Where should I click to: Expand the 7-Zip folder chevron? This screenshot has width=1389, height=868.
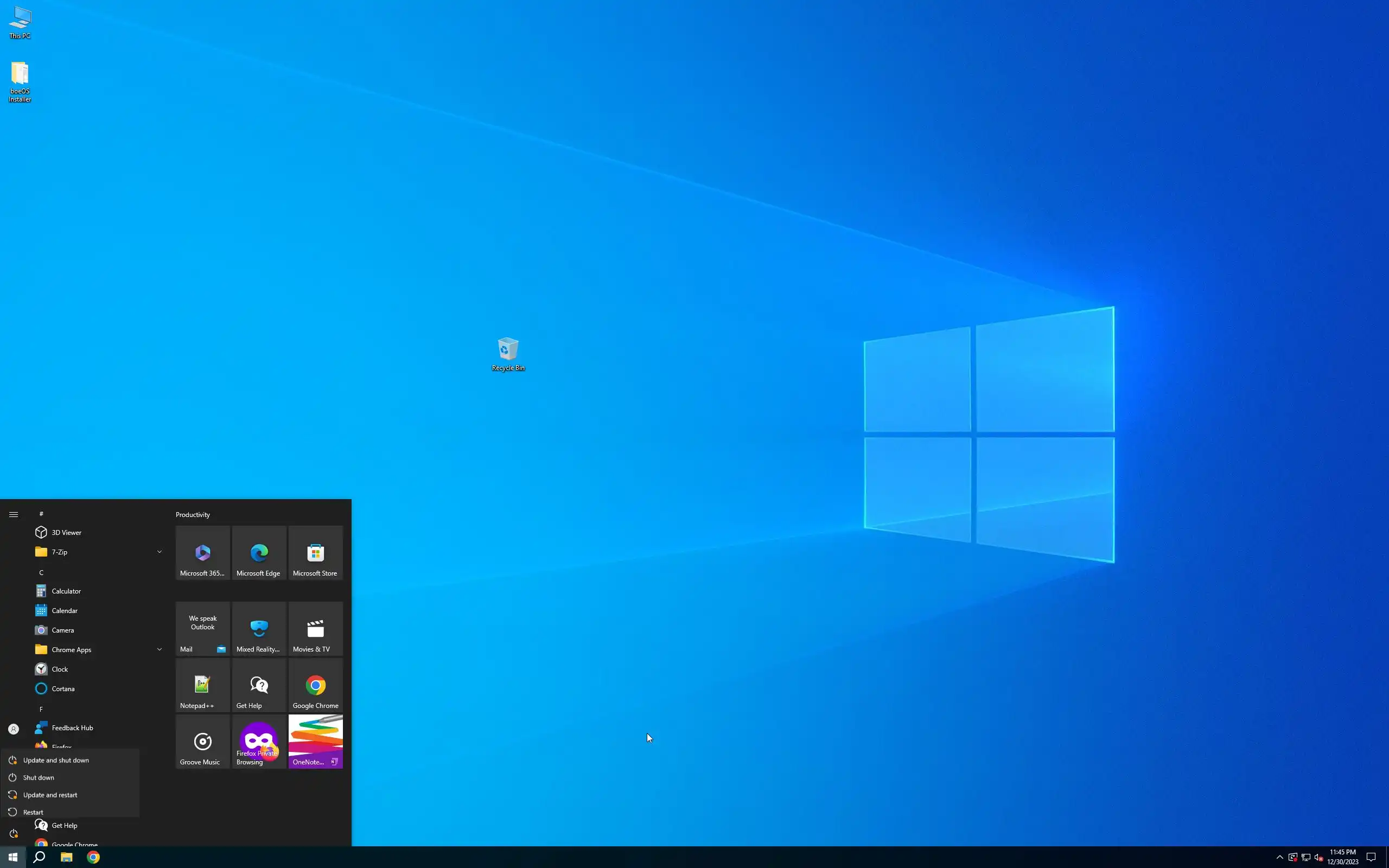[x=160, y=552]
